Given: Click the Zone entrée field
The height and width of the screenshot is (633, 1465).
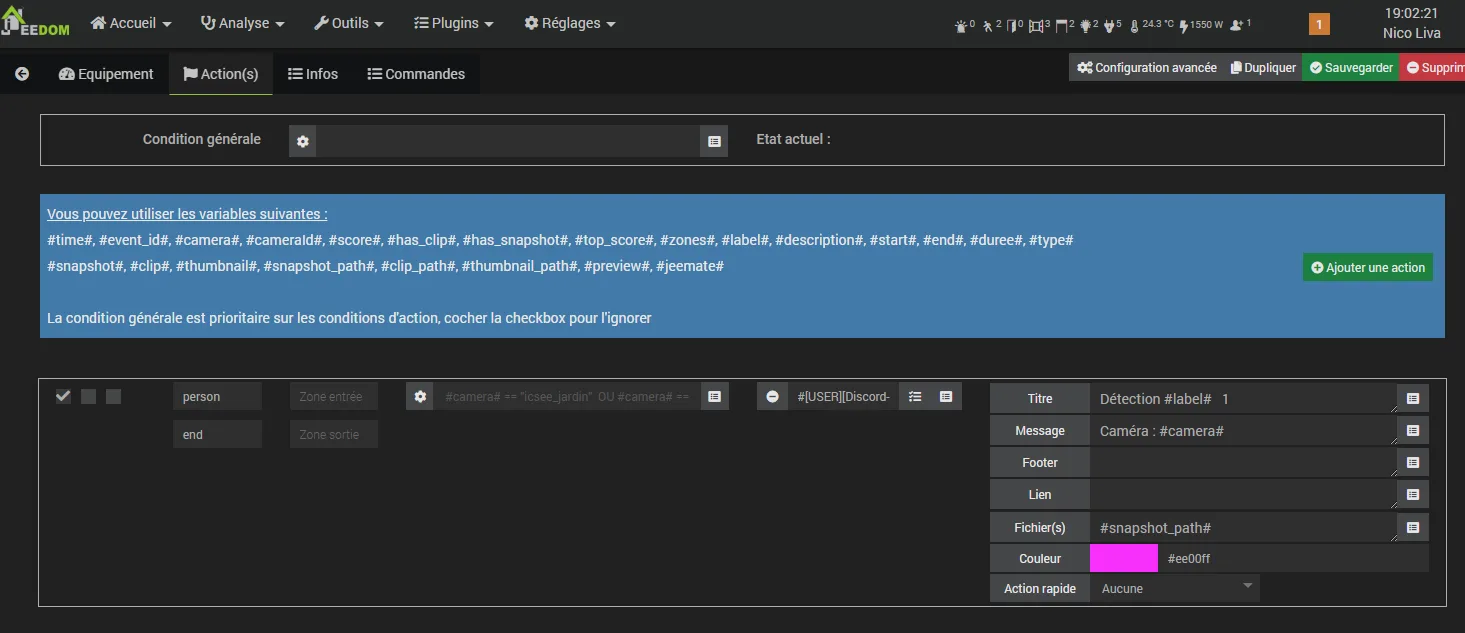Looking at the screenshot, I should (x=334, y=397).
